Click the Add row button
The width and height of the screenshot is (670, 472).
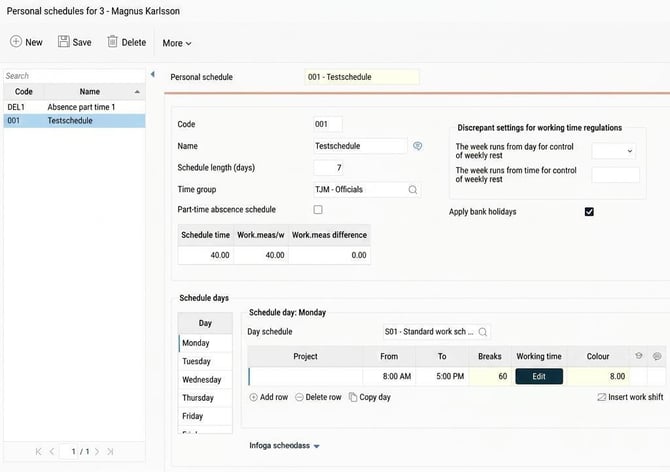tap(269, 397)
